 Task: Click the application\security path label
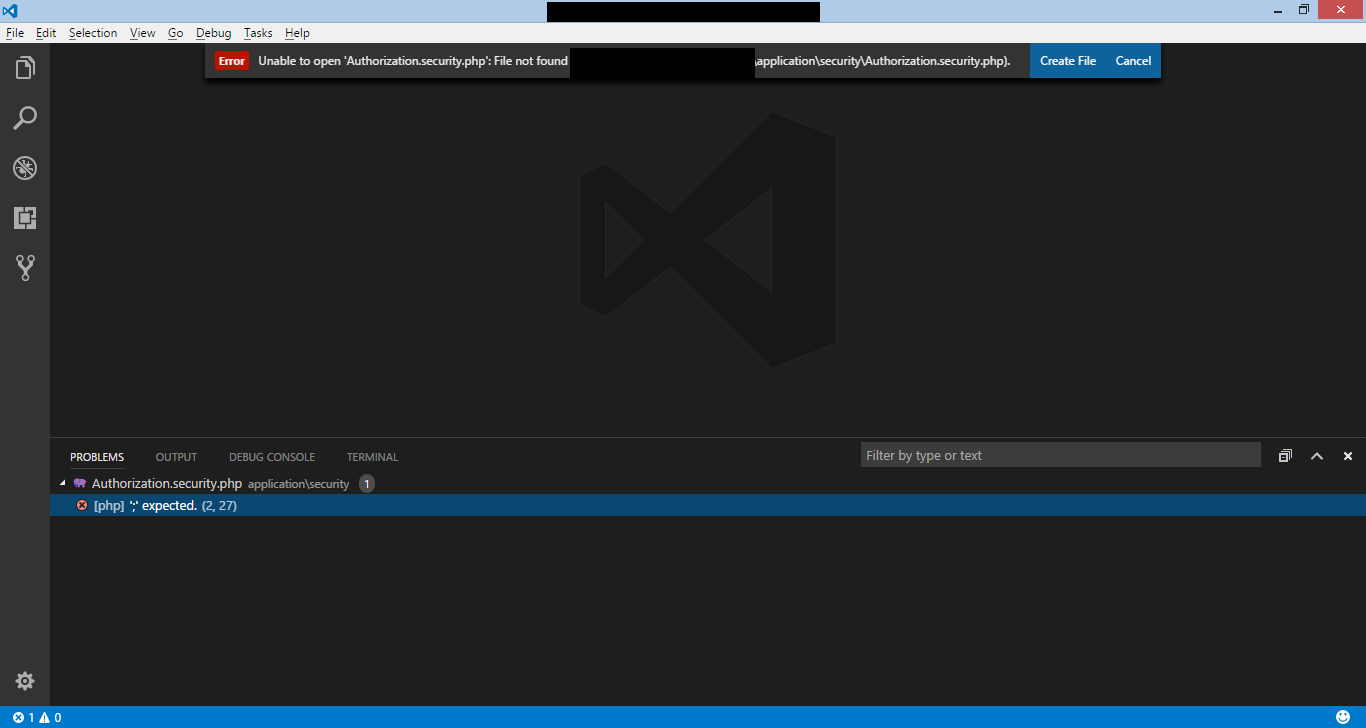click(x=298, y=484)
